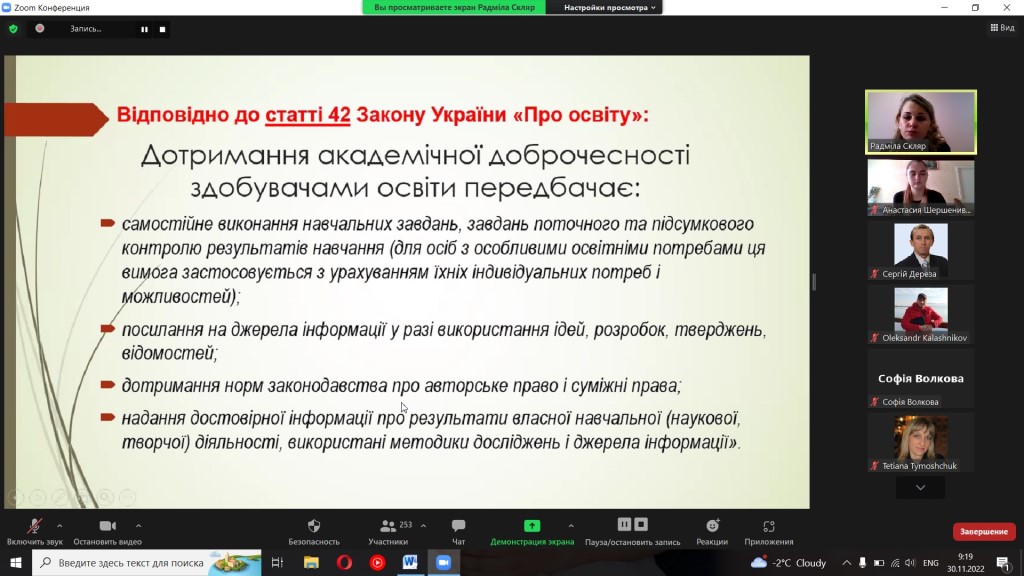Click the red Завершение button
Viewport: 1024px width, 576px height.
(984, 532)
